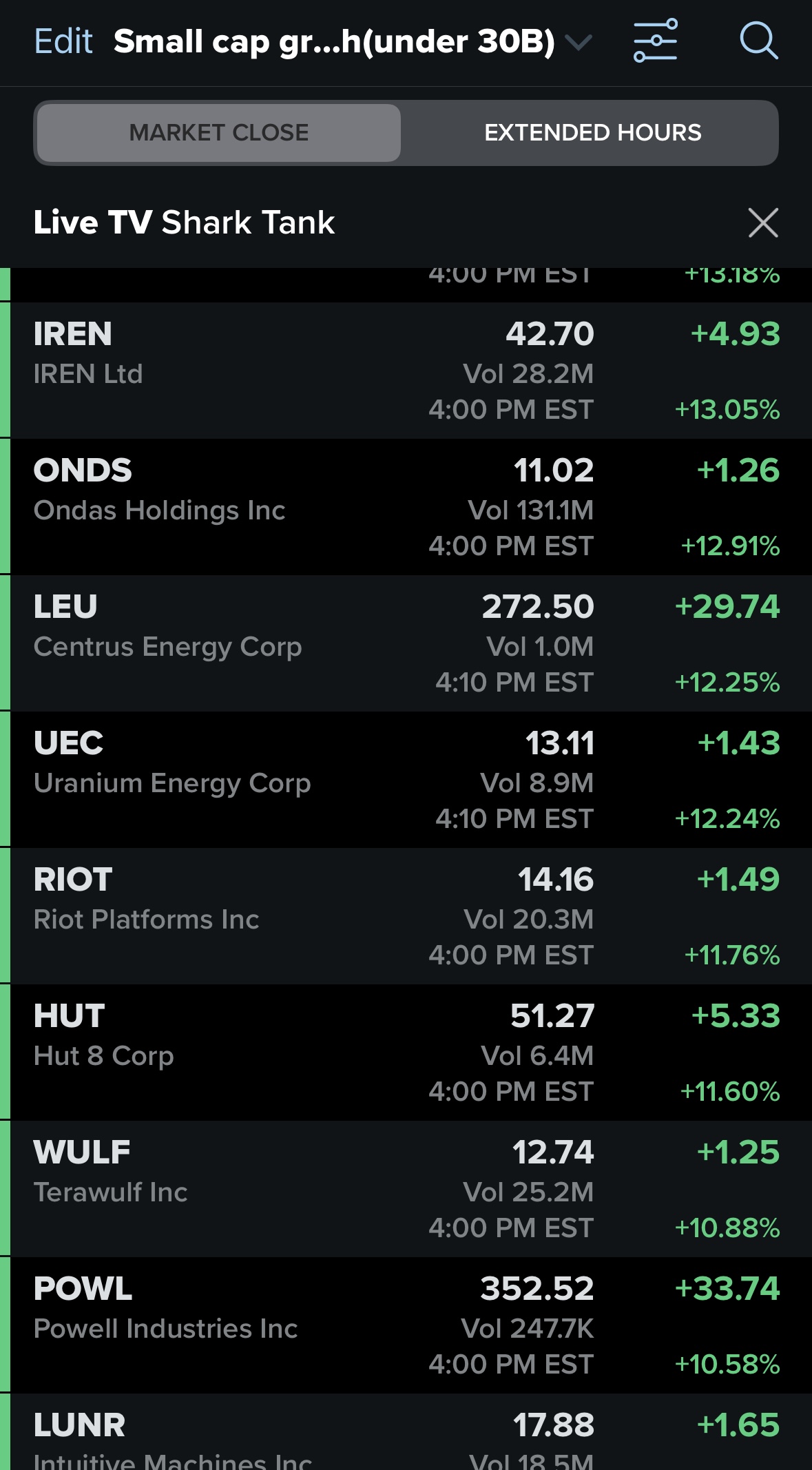Image resolution: width=812 pixels, height=1470 pixels.
Task: Open Live TV Shark Tank stream
Action: (185, 222)
